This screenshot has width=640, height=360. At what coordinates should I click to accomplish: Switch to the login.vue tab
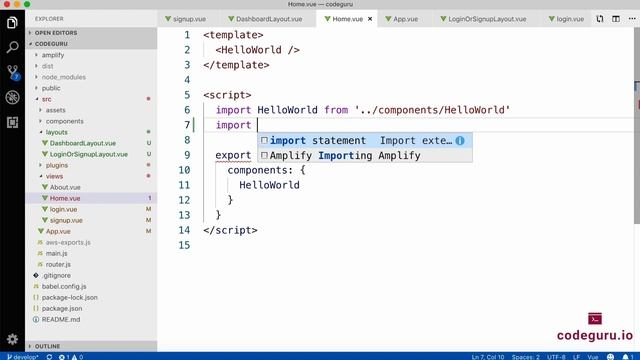[x=567, y=19]
